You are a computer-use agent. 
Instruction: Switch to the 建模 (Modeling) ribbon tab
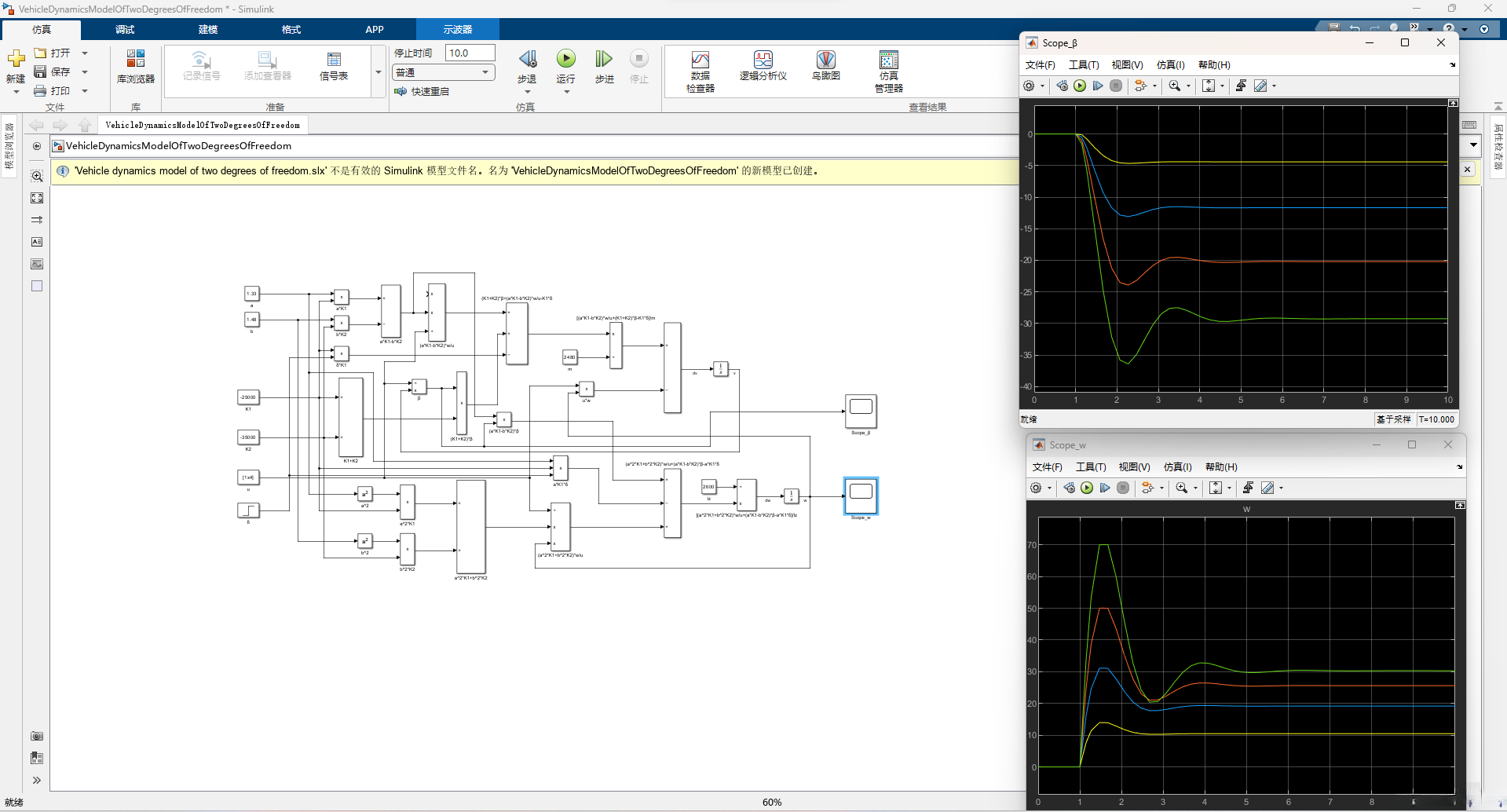tap(208, 30)
